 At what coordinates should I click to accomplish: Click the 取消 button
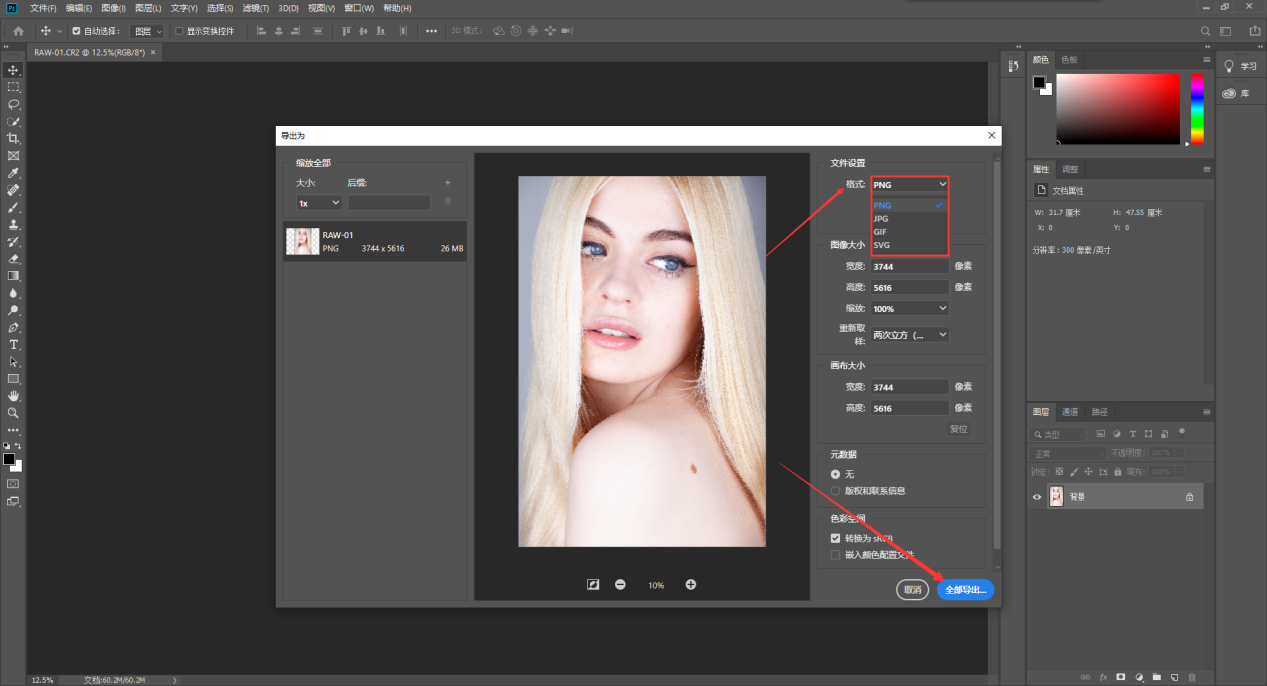(913, 590)
